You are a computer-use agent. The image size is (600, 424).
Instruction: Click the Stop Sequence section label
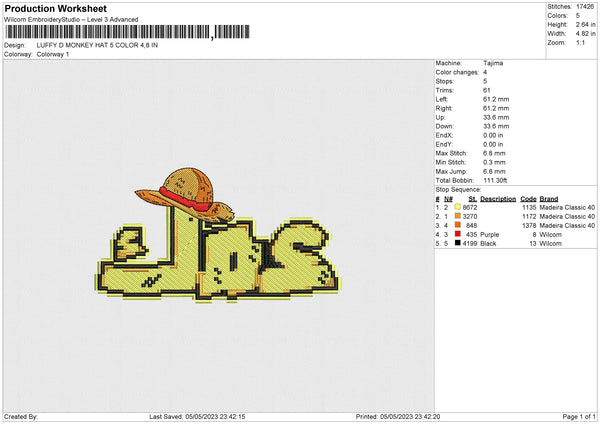458,189
